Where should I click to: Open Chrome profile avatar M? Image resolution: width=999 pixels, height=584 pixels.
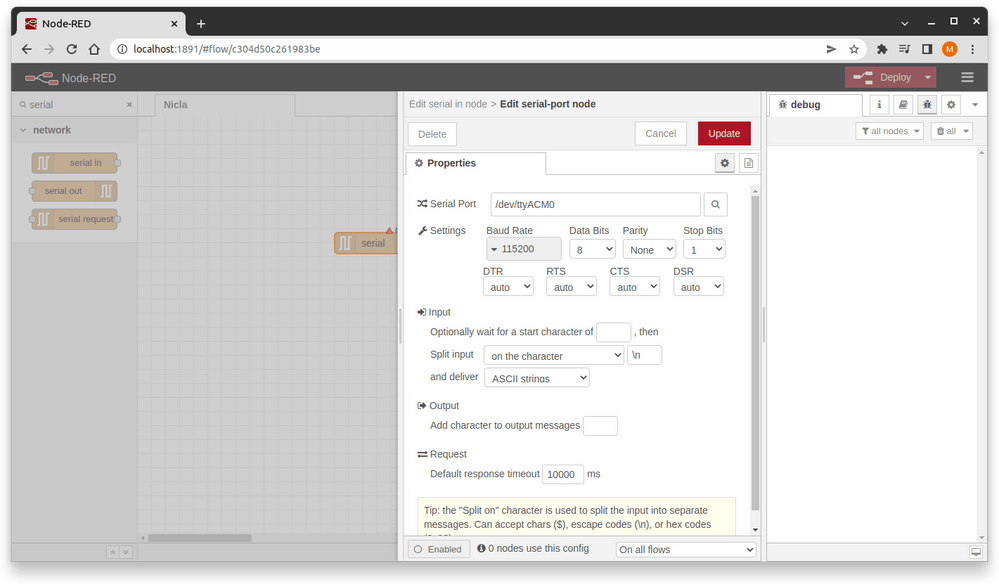949,49
